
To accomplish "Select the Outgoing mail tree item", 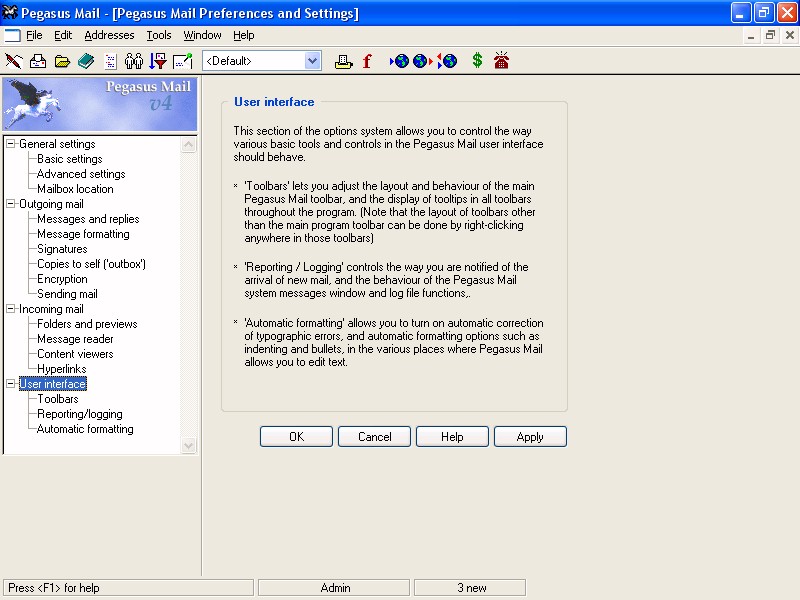I will (x=52, y=204).
